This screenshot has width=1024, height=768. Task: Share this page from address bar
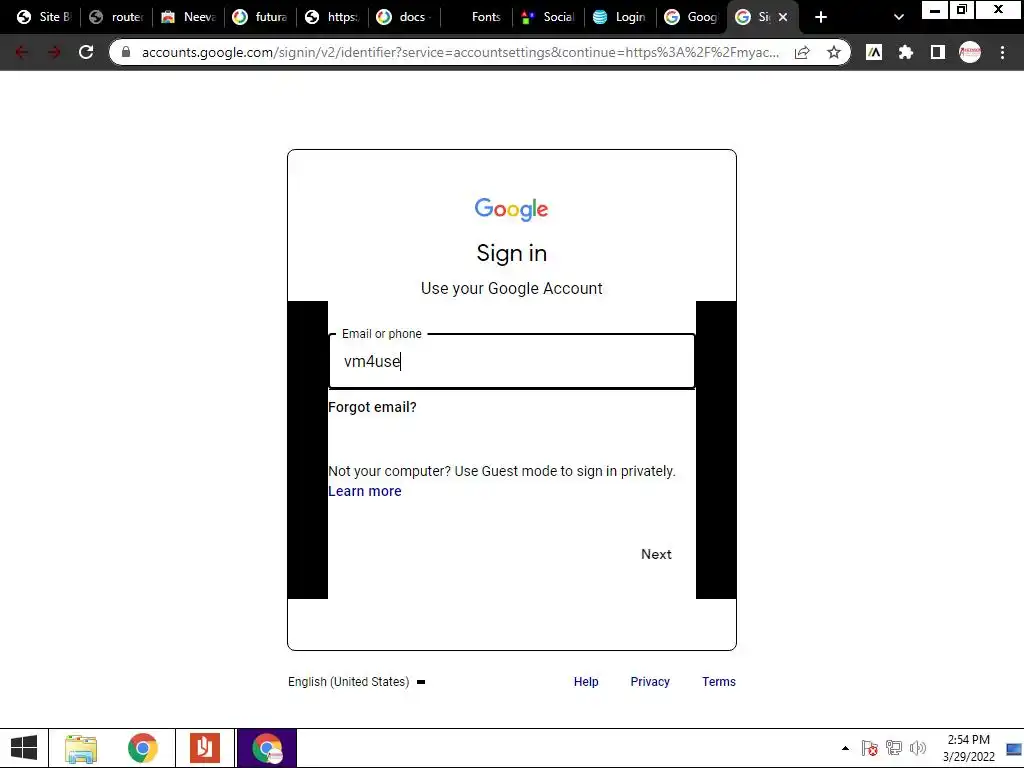coord(802,52)
